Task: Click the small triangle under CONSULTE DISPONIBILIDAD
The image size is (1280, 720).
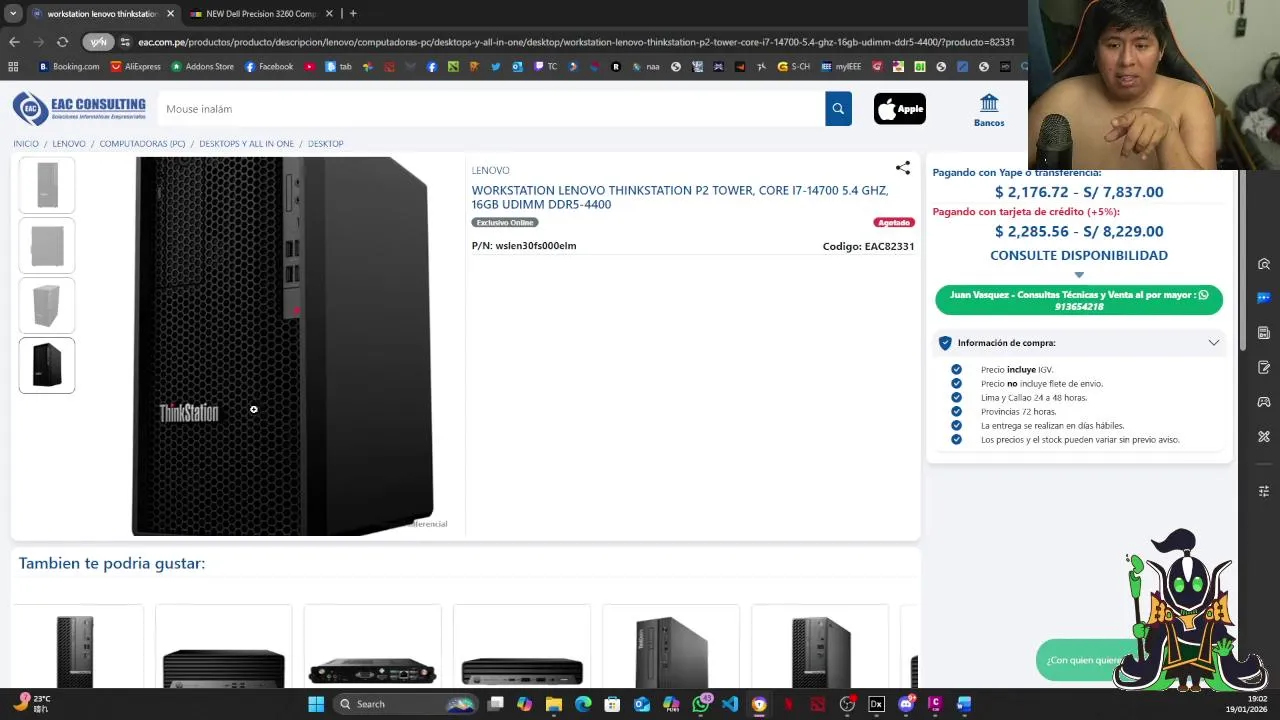Action: [x=1079, y=275]
